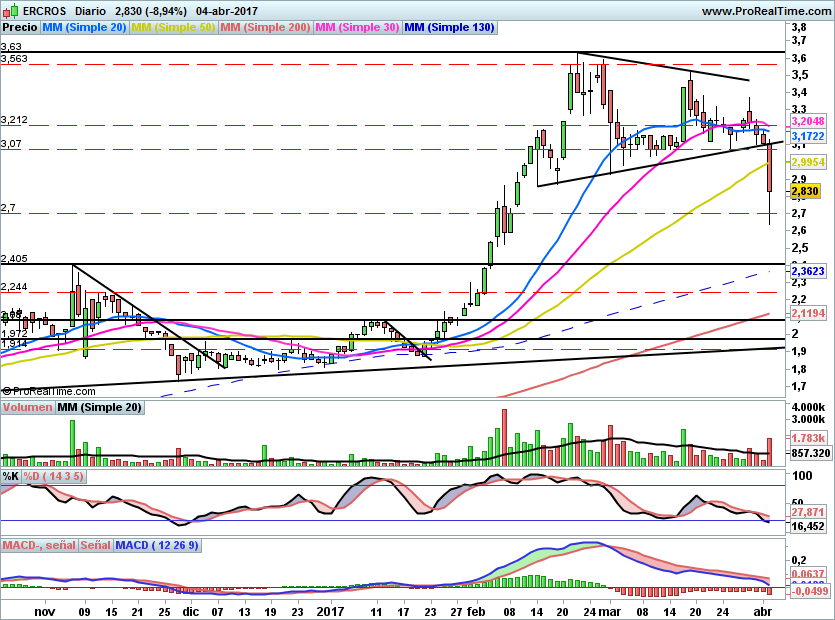The image size is (835, 620).
Task: Click the 3,1722 blue moving average tag
Action: tap(808, 136)
